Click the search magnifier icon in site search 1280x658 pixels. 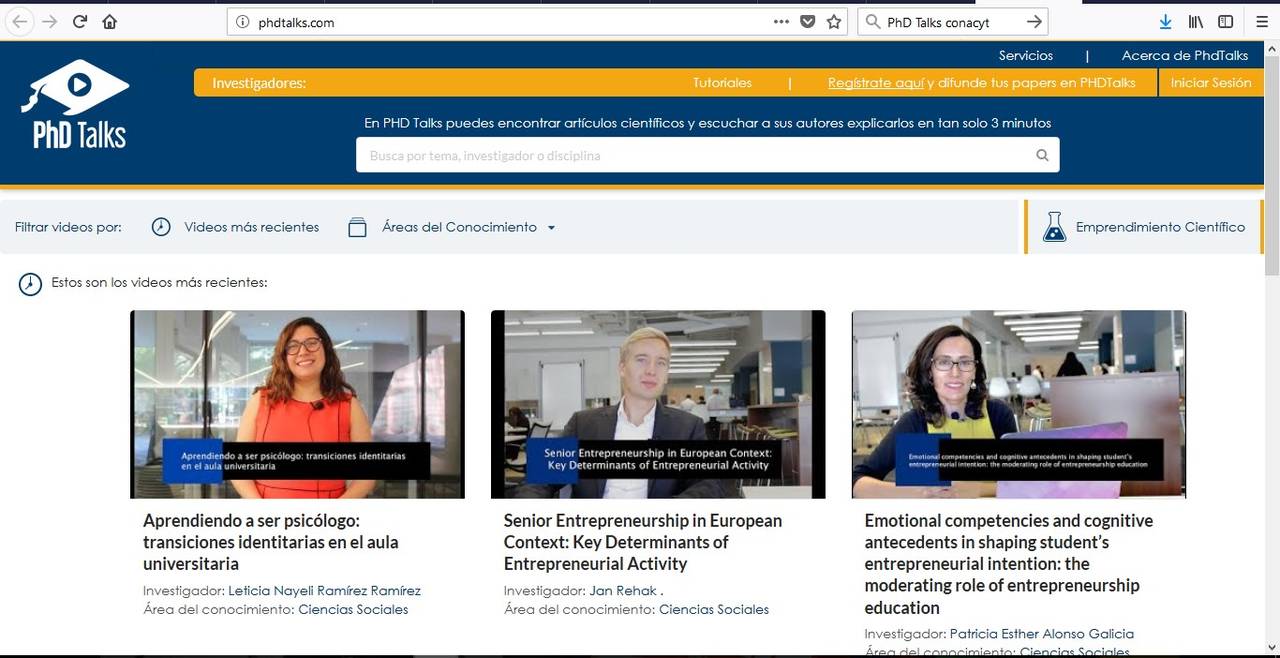pos(1042,155)
